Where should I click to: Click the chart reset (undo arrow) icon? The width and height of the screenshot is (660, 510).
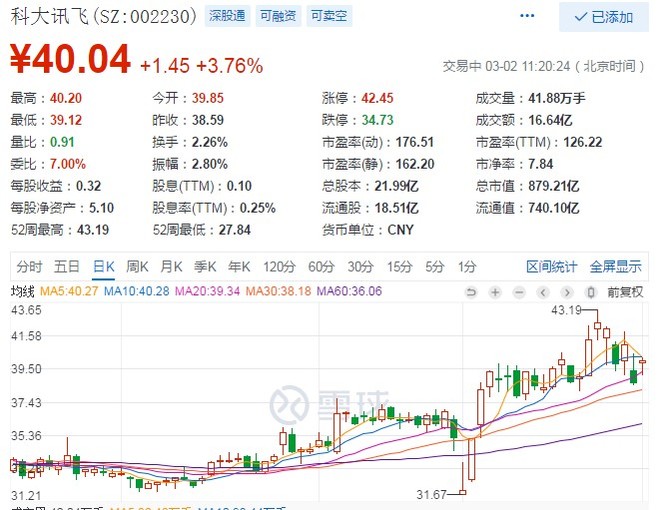(x=471, y=292)
